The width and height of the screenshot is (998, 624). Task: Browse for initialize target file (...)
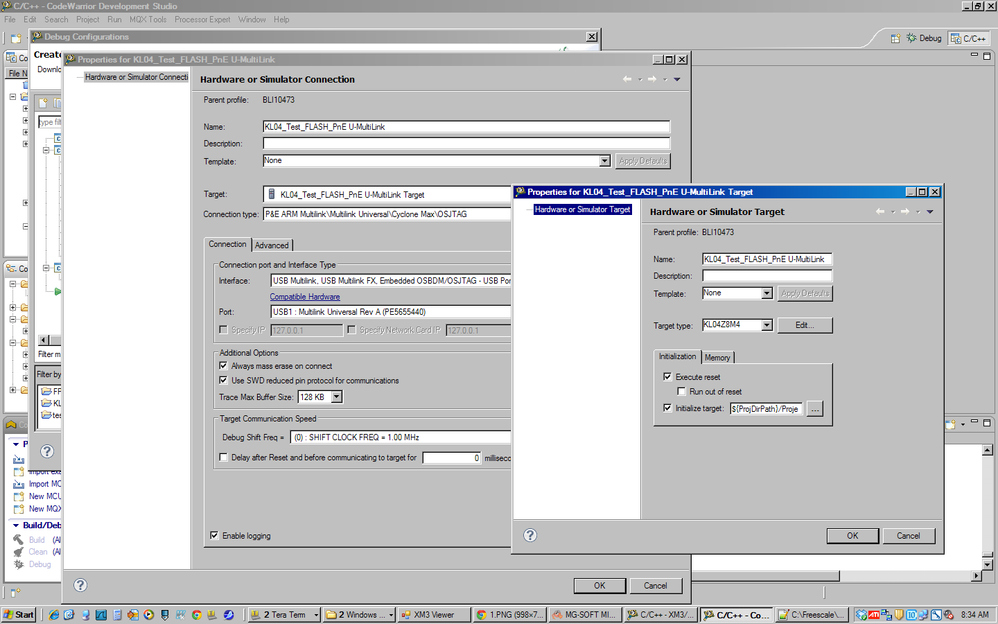[815, 409]
